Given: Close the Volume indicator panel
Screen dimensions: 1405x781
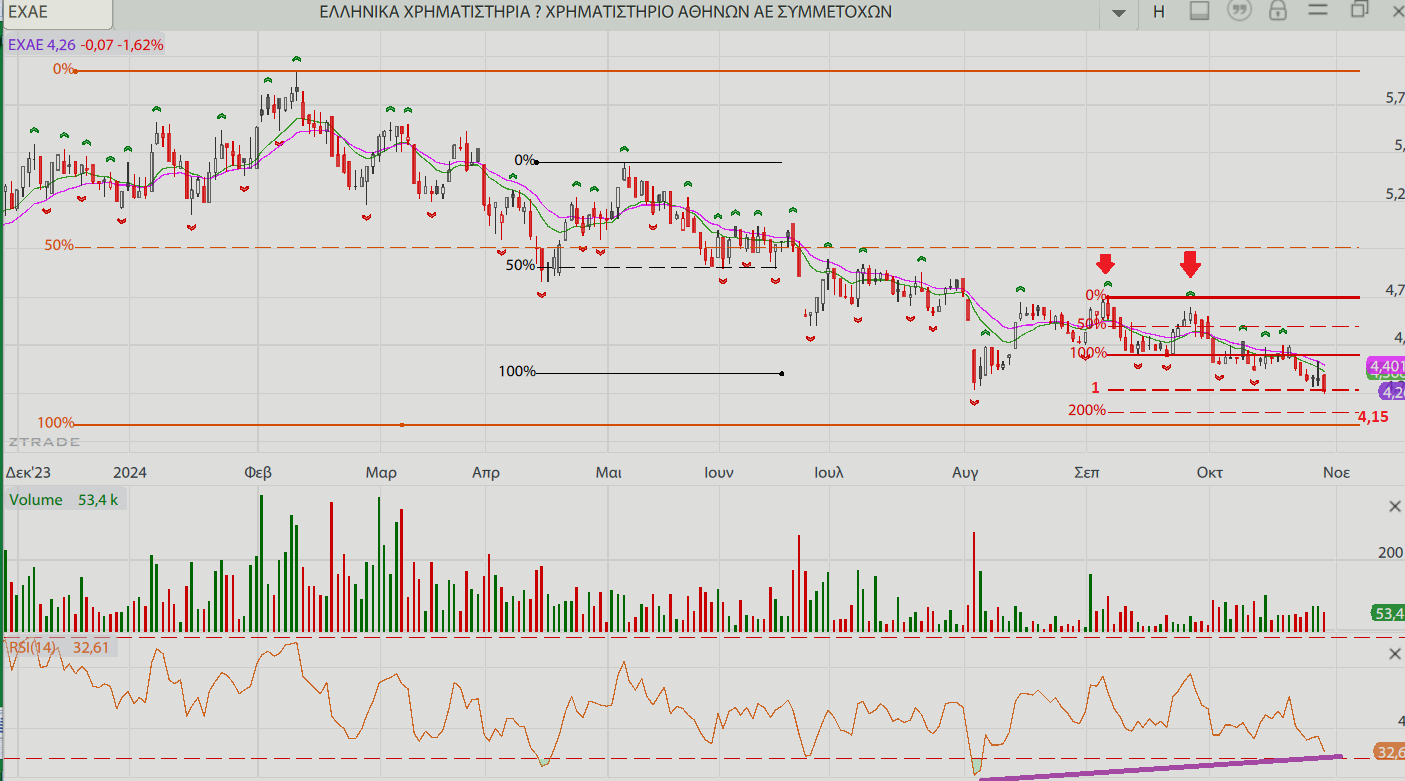Looking at the screenshot, I should coord(1395,507).
